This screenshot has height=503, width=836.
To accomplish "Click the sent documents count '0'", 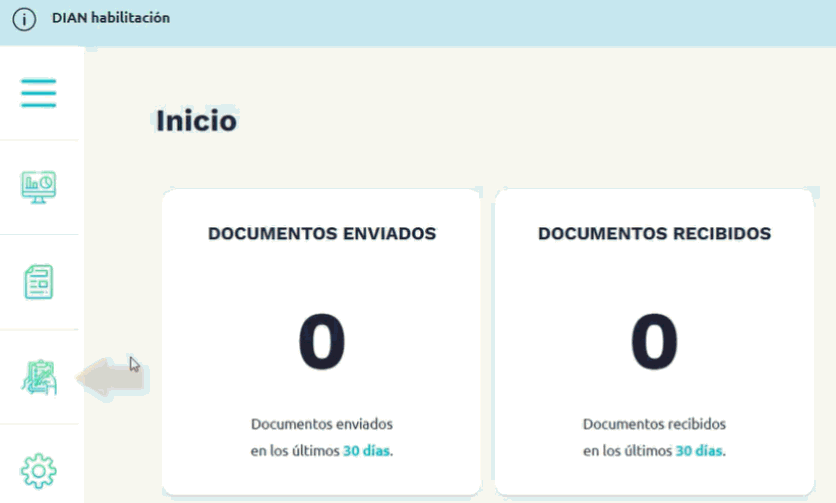I will pos(322,343).
